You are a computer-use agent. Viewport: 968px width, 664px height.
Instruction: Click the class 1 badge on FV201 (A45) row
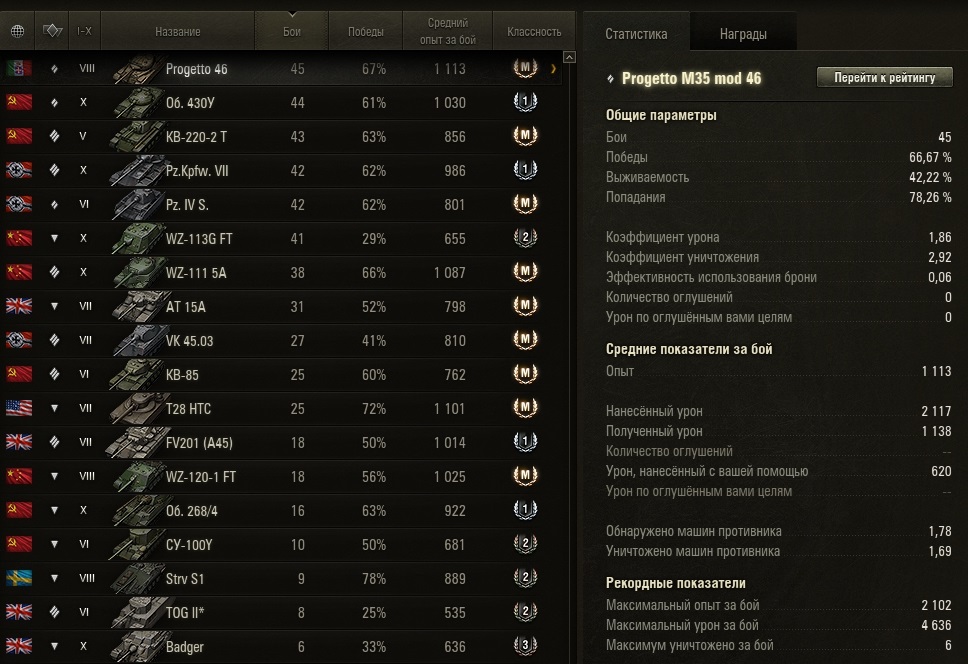(x=525, y=442)
